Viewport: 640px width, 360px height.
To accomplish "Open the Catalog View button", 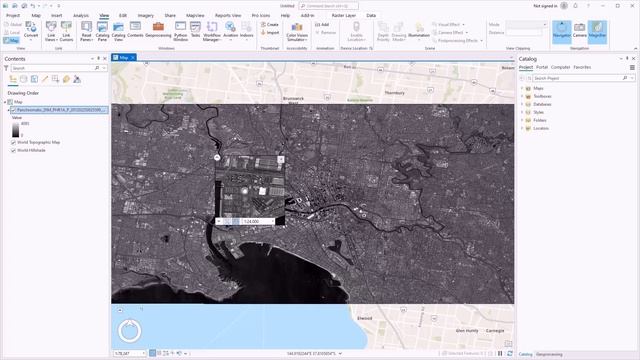I will click(118, 31).
